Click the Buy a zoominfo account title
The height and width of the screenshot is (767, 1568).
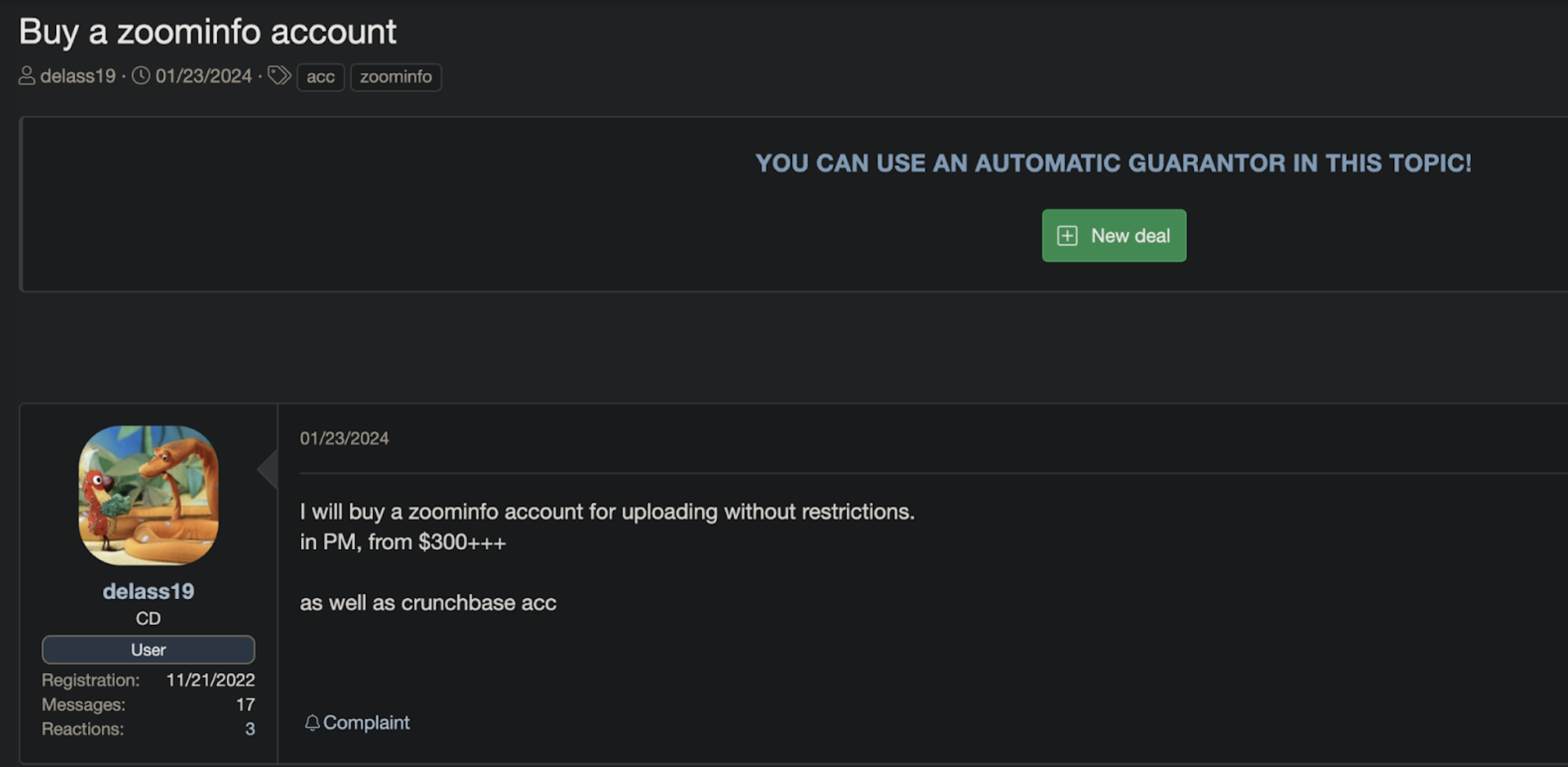click(207, 32)
